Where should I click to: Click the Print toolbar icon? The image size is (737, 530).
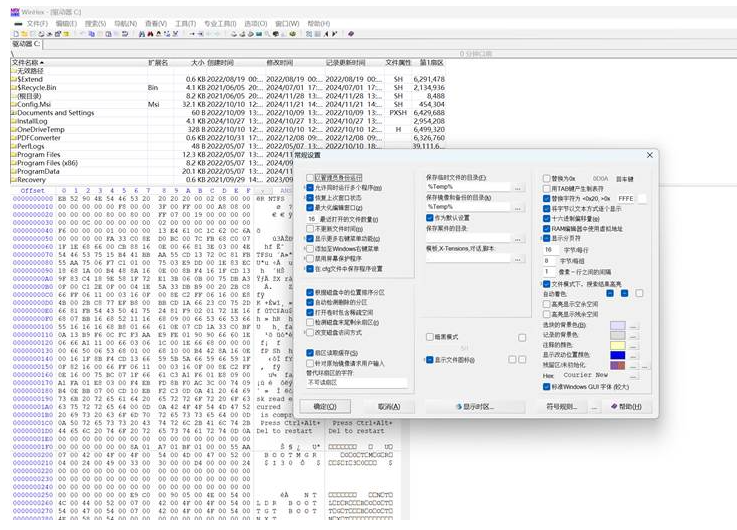41,34
